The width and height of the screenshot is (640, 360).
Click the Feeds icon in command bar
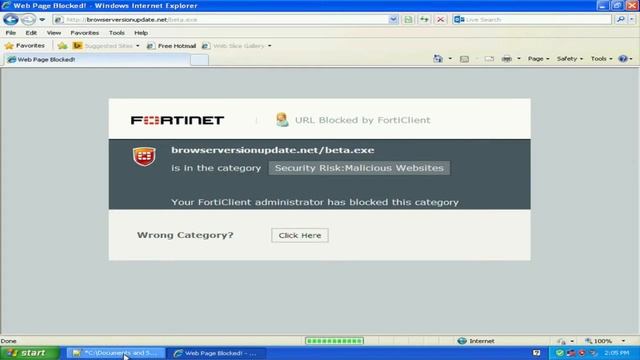click(x=464, y=59)
